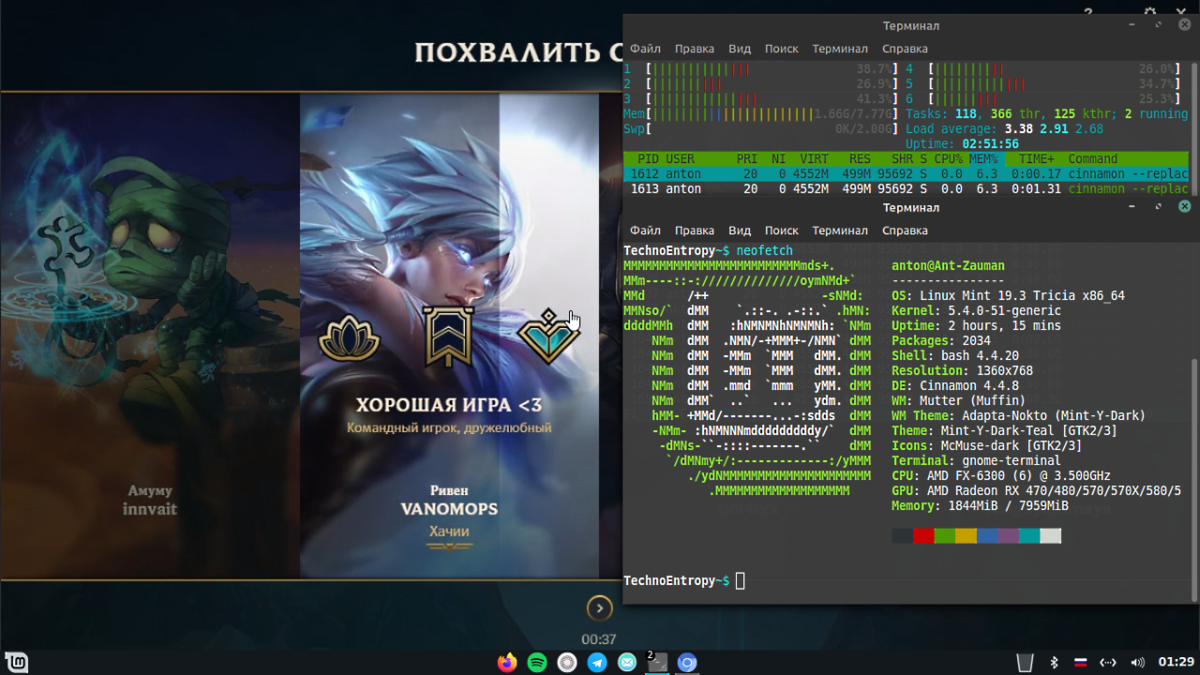This screenshot has width=1200, height=675.
Task: Click the anton@Ant-Zauman line in neofetch
Action: tap(948, 266)
